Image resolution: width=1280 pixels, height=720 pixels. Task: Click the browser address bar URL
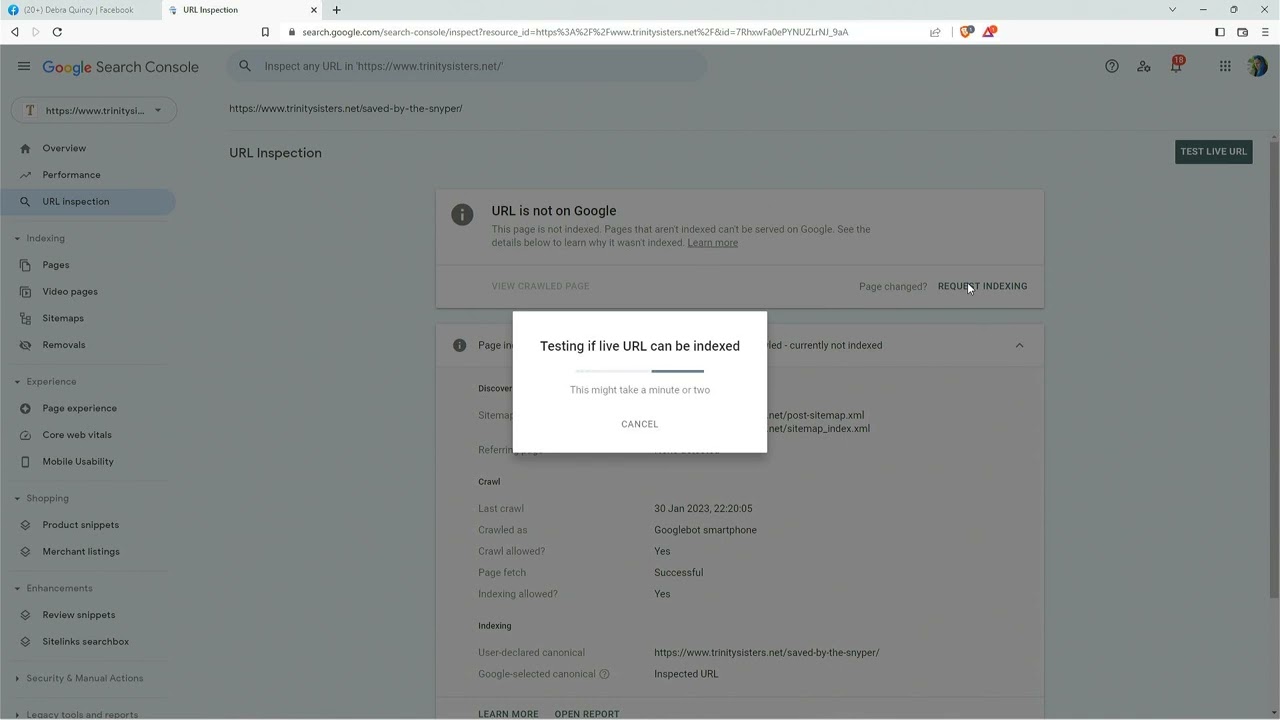(575, 32)
